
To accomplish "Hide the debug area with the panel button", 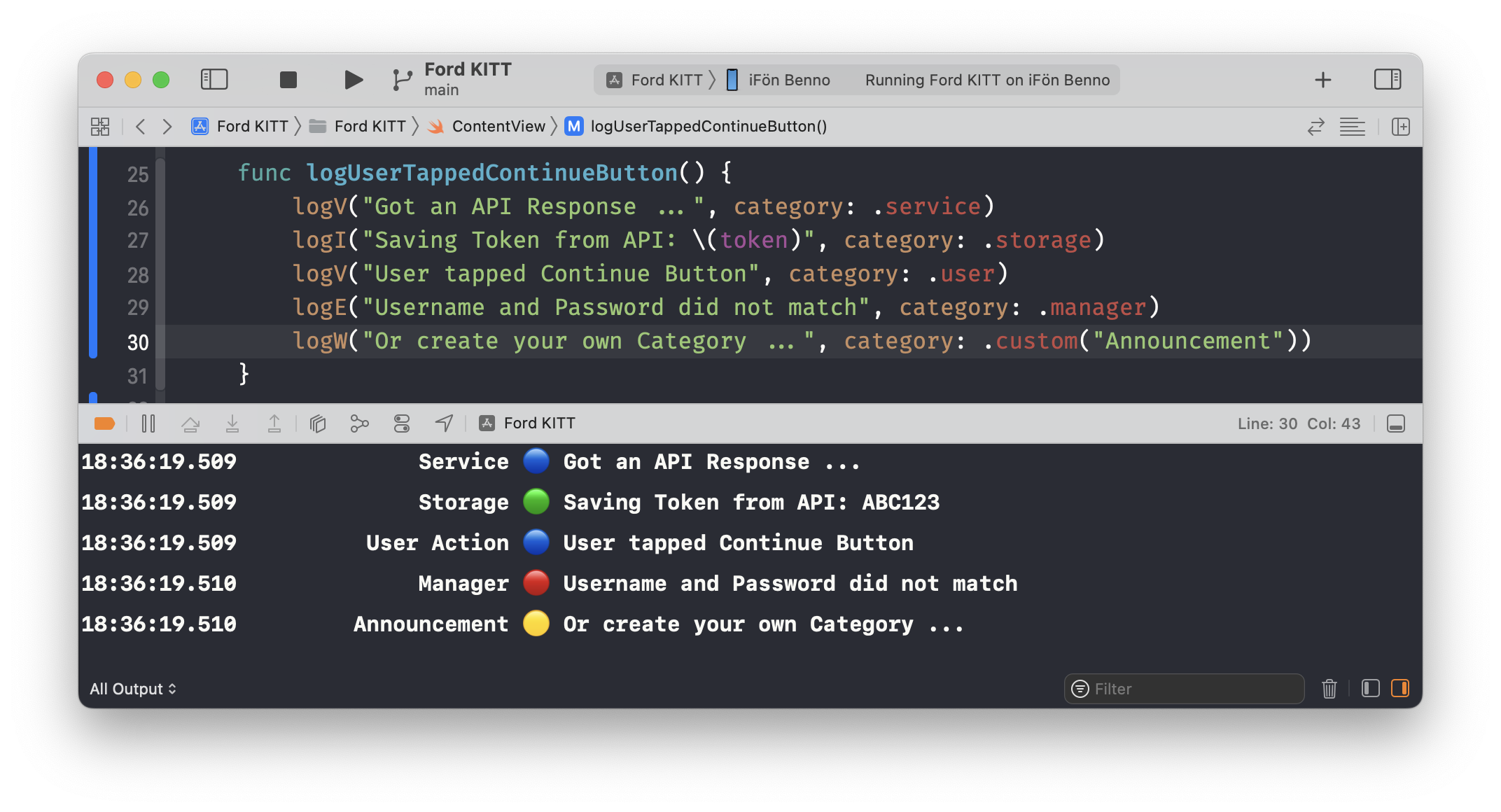I will (1396, 423).
